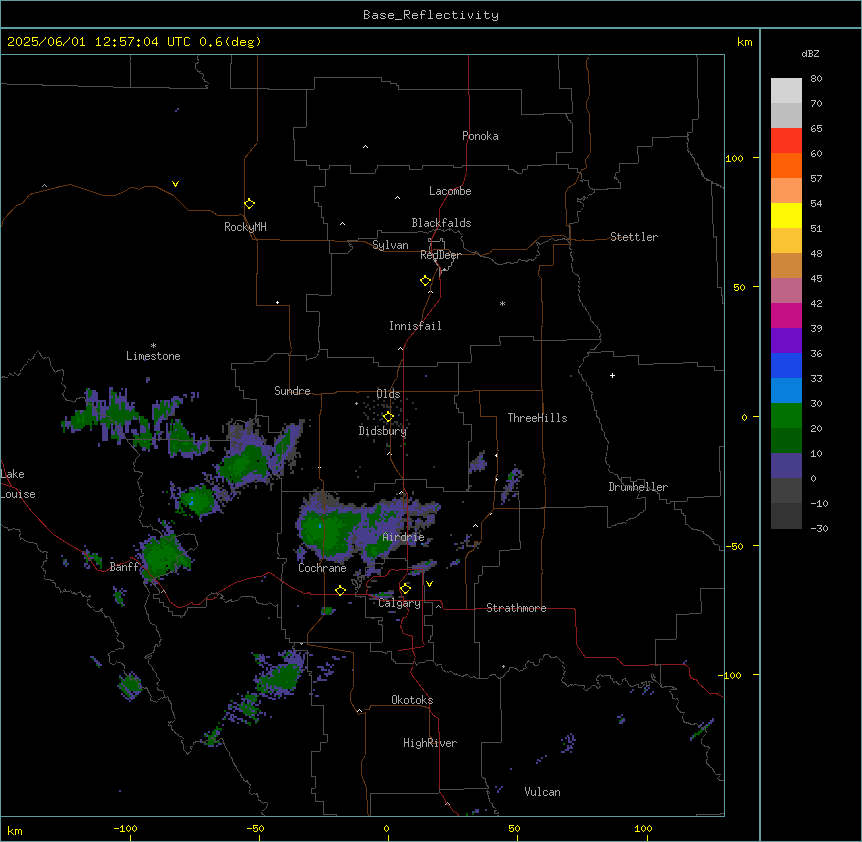The image size is (862, 842).
Task: Click yellow diamond marker above Calgary
Action: (405, 589)
